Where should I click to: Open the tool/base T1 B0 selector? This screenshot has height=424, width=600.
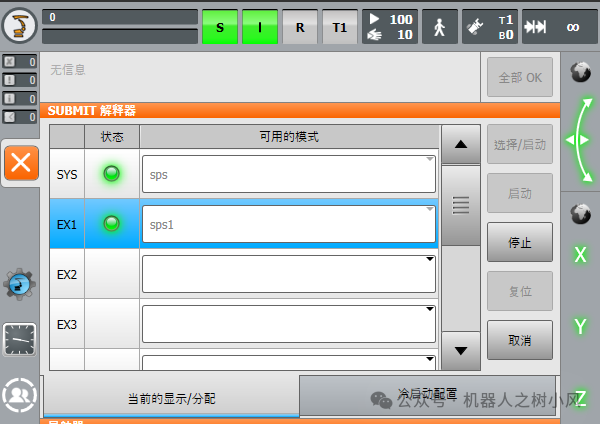[x=490, y=27]
